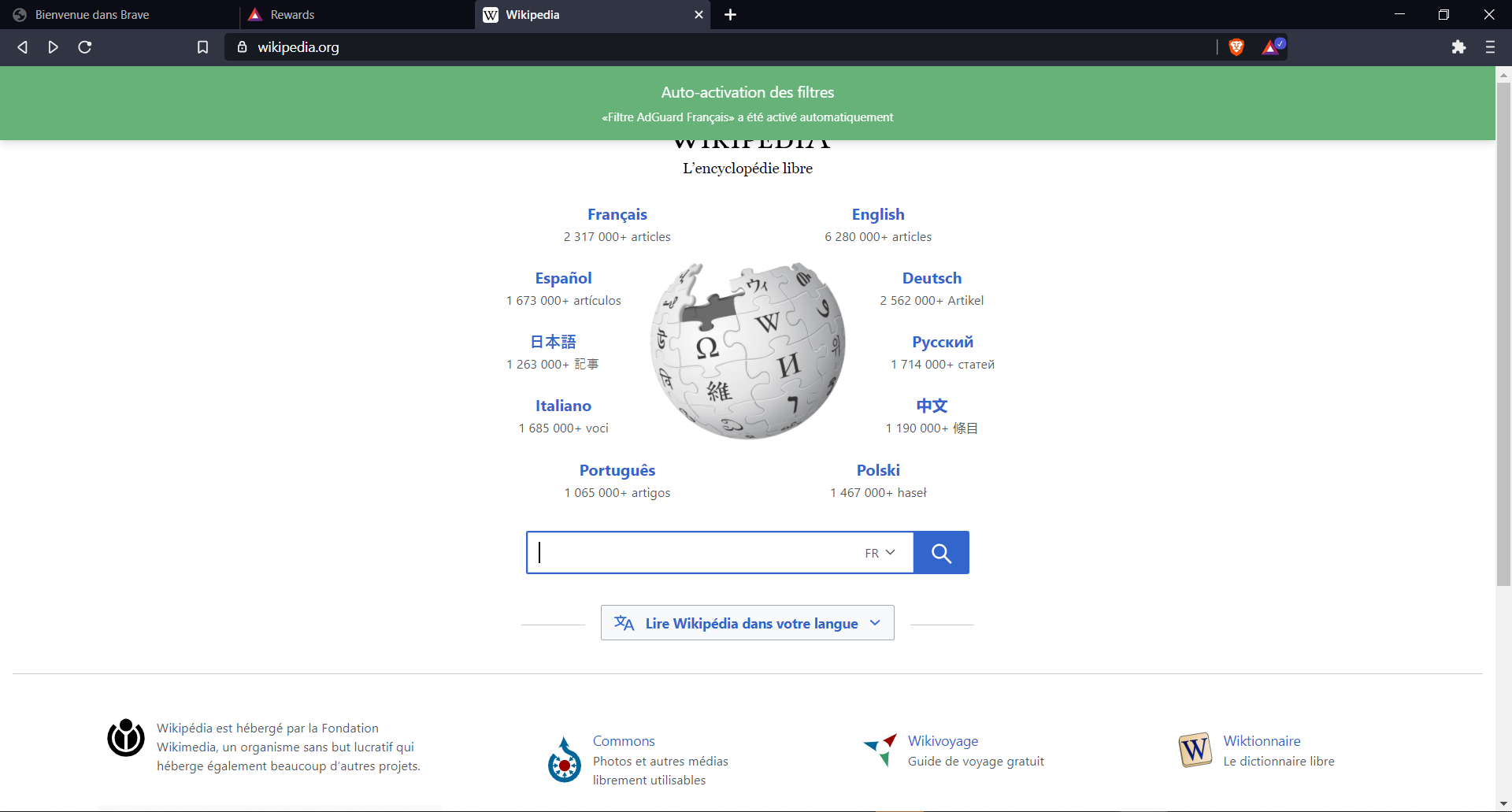This screenshot has width=1512, height=812.
Task: Click the blue search magnifier button
Action: (x=941, y=553)
